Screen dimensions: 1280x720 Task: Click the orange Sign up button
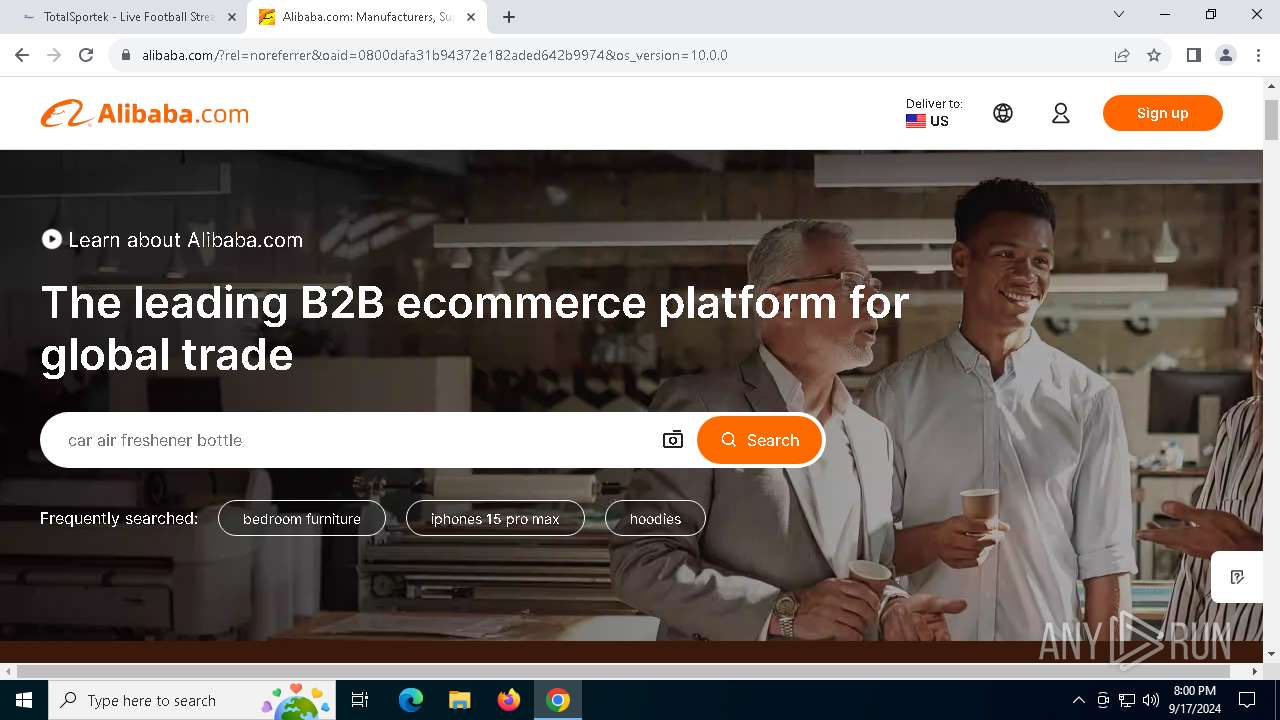point(1162,113)
